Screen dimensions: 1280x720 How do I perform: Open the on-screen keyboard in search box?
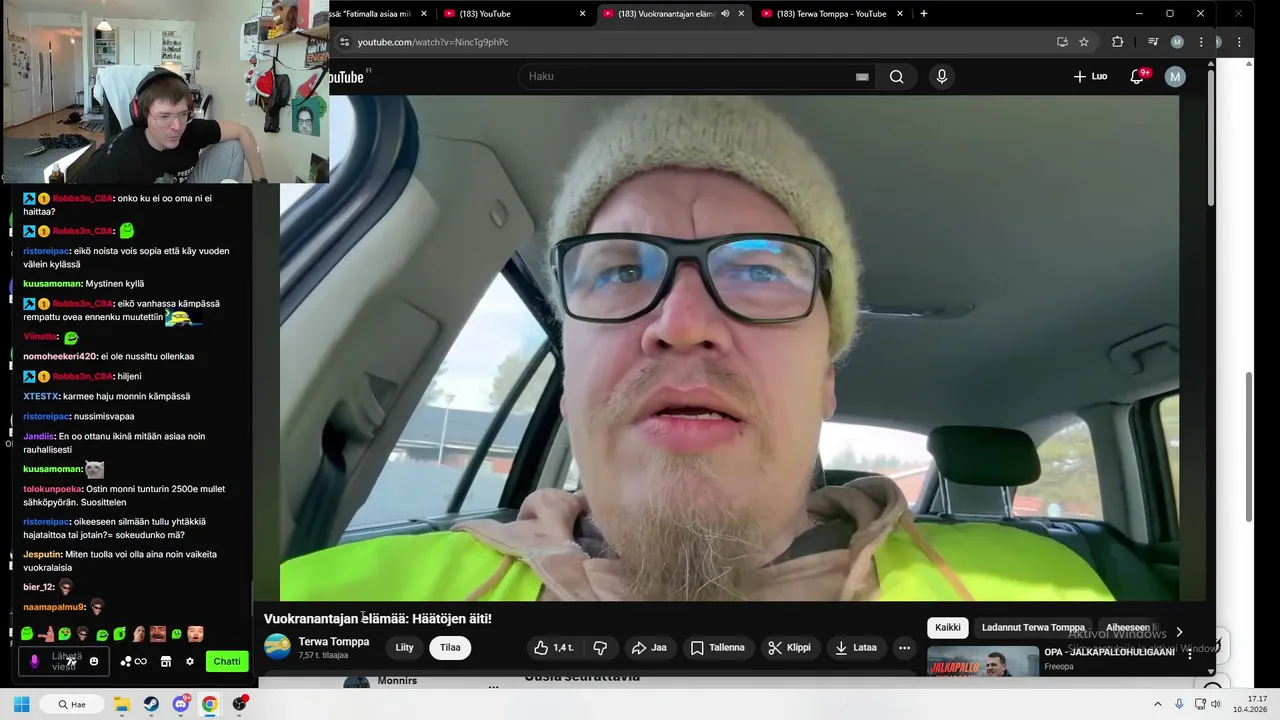pos(862,77)
